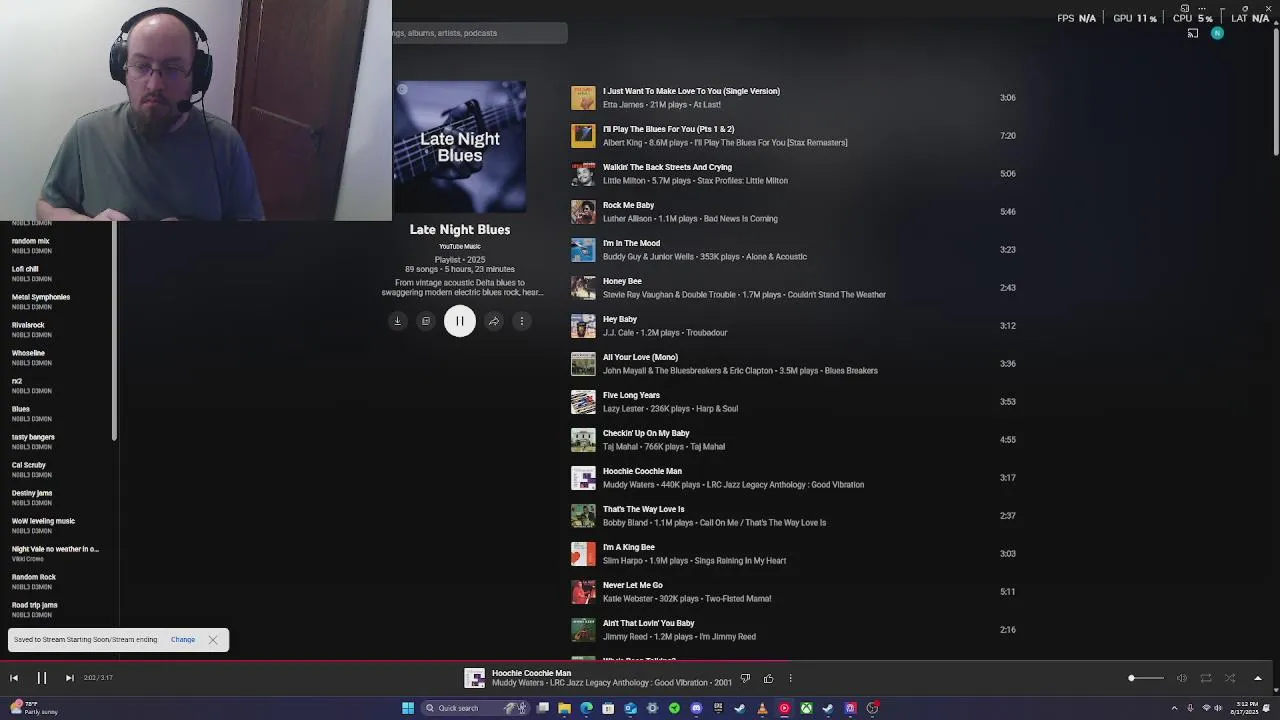
Task: Dismiss the saved to playlist notification
Action: click(213, 640)
